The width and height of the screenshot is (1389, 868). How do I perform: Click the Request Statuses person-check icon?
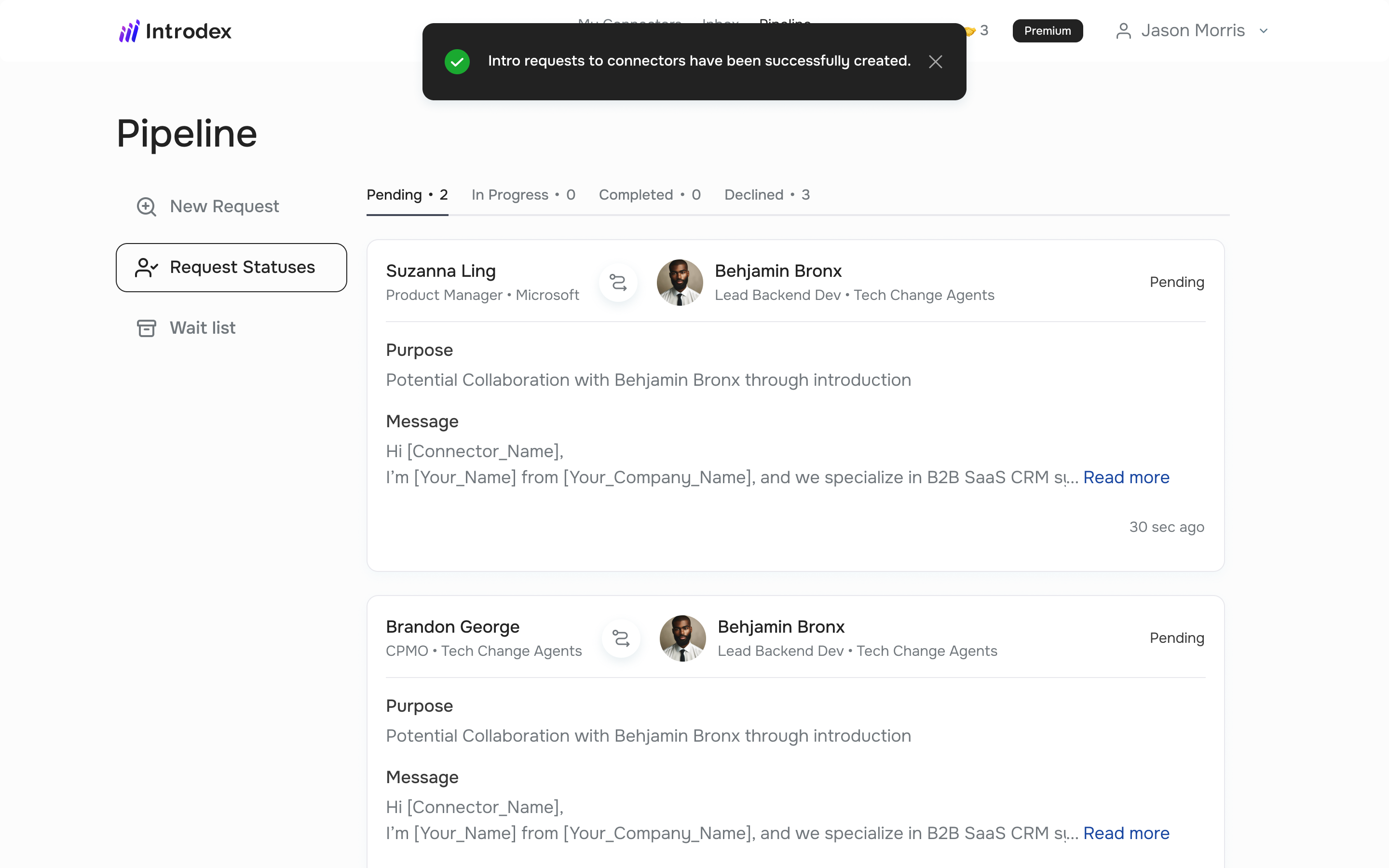[146, 268]
